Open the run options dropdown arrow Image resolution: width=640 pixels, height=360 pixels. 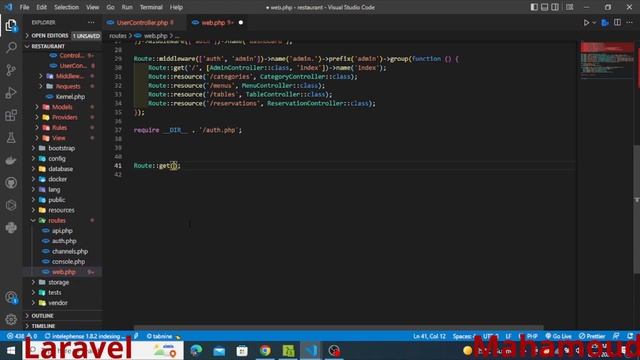point(594,23)
